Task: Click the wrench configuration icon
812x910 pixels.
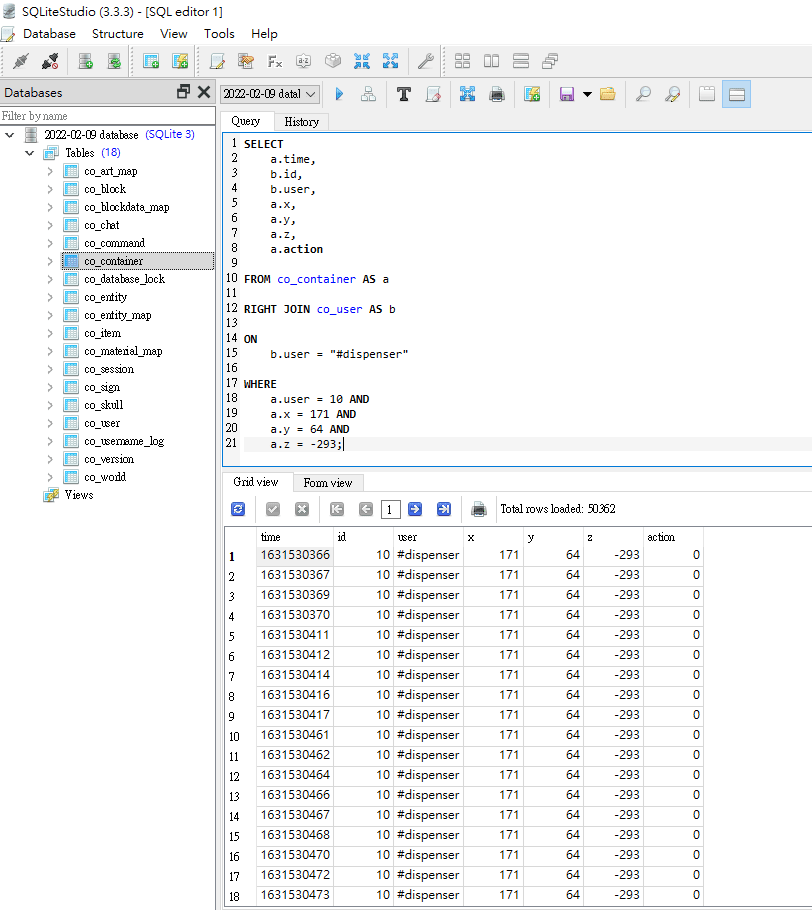Action: [x=425, y=61]
